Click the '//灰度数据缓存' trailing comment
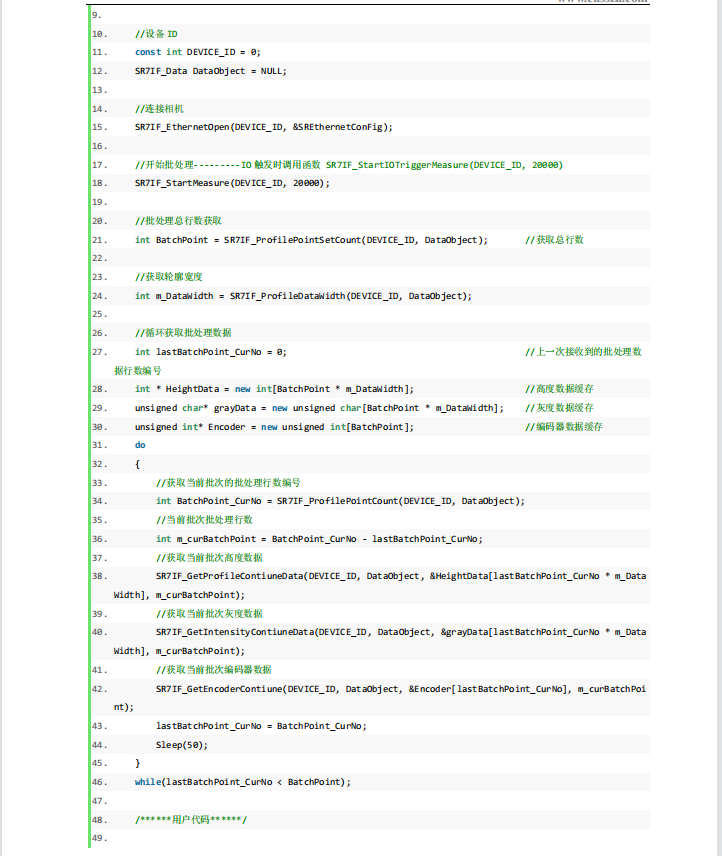The height and width of the screenshot is (856, 722). pyautogui.click(x=559, y=408)
